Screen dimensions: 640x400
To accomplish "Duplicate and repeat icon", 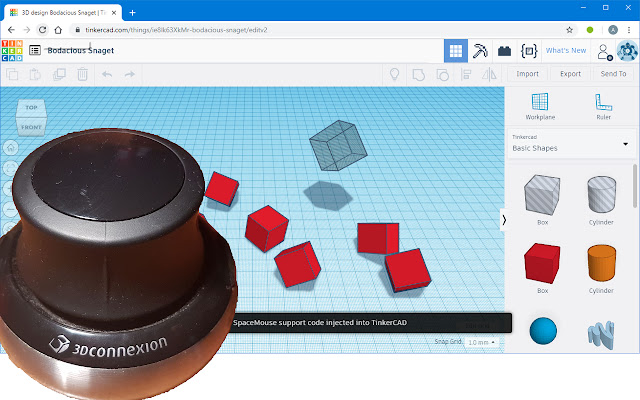I will (59, 74).
